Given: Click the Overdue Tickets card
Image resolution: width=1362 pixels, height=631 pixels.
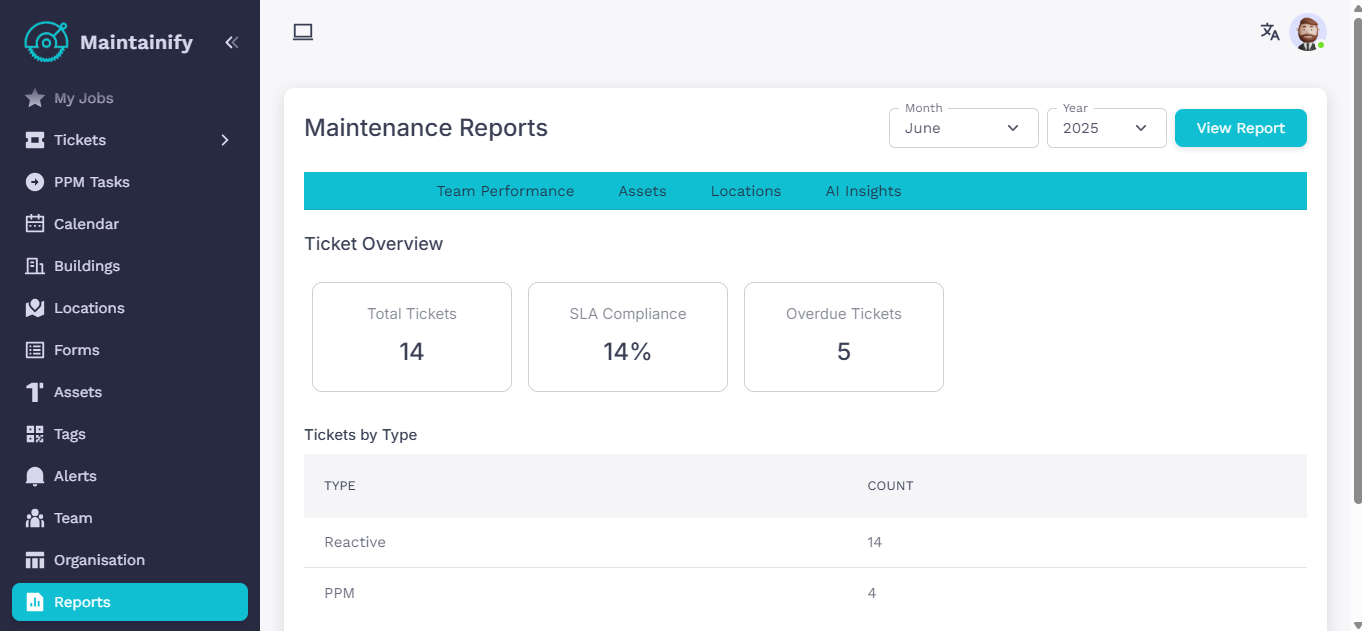Looking at the screenshot, I should 843,337.
